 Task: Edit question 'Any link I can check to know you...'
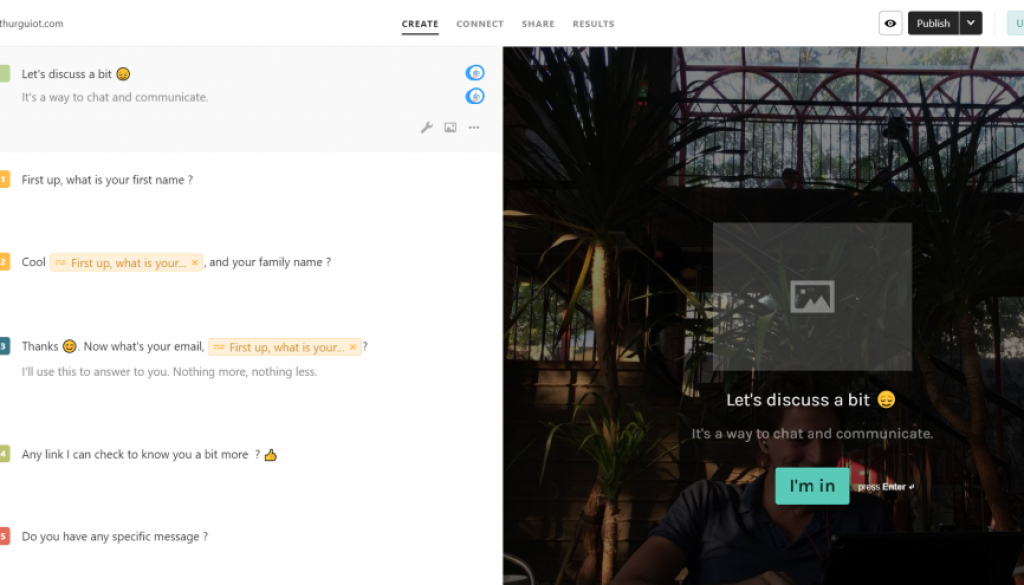150,454
